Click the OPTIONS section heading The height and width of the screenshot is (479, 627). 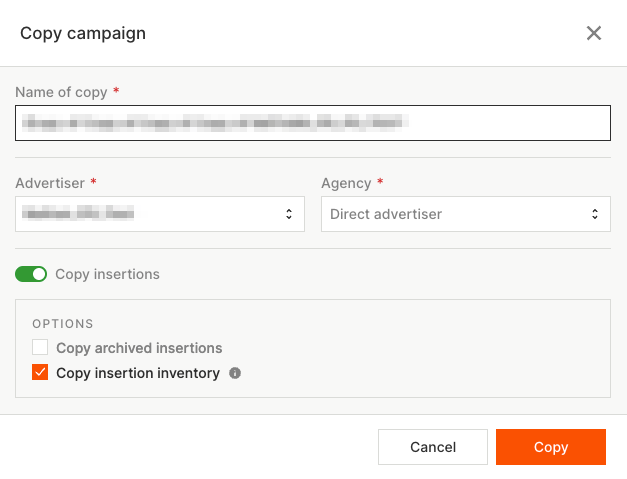click(63, 324)
